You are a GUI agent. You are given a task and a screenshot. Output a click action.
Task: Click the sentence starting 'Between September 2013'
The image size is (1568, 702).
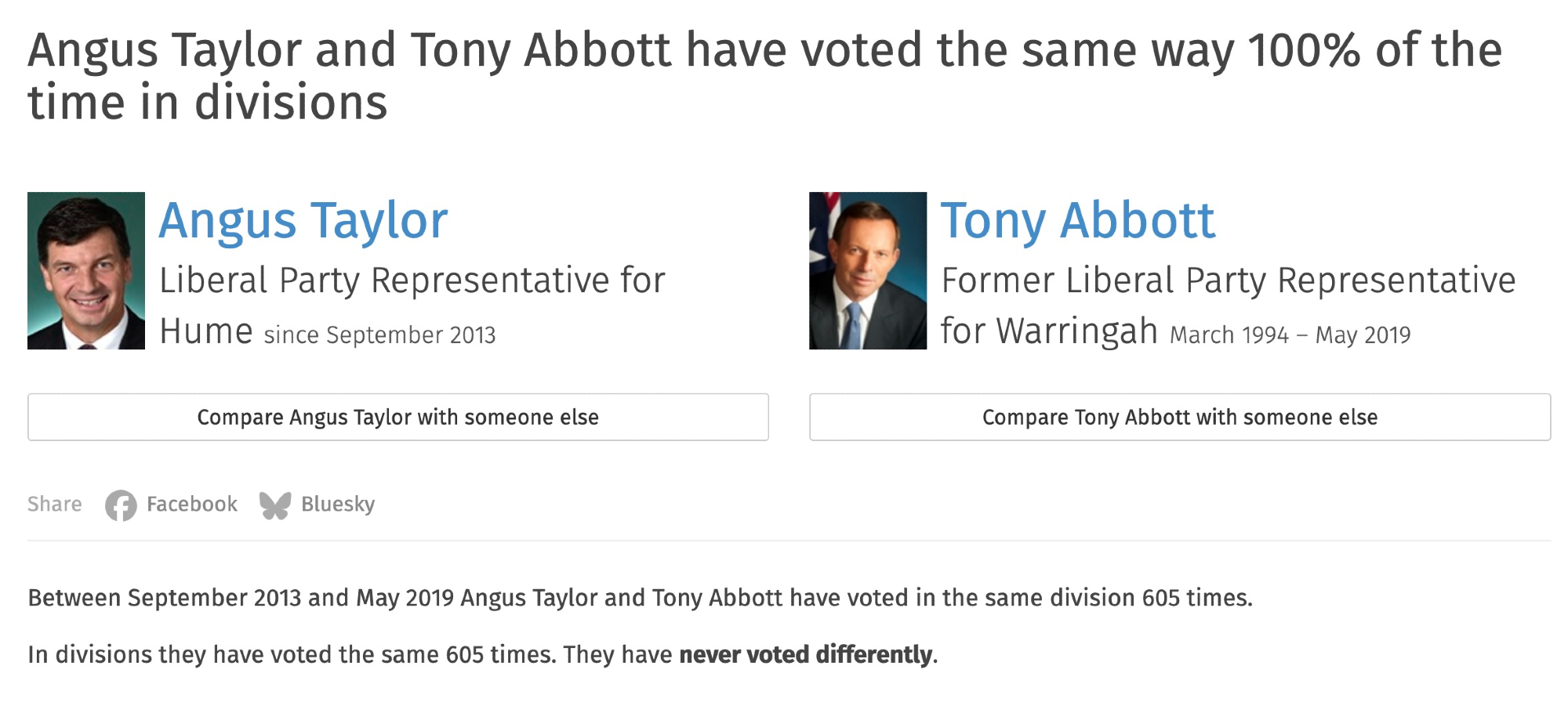click(x=640, y=598)
